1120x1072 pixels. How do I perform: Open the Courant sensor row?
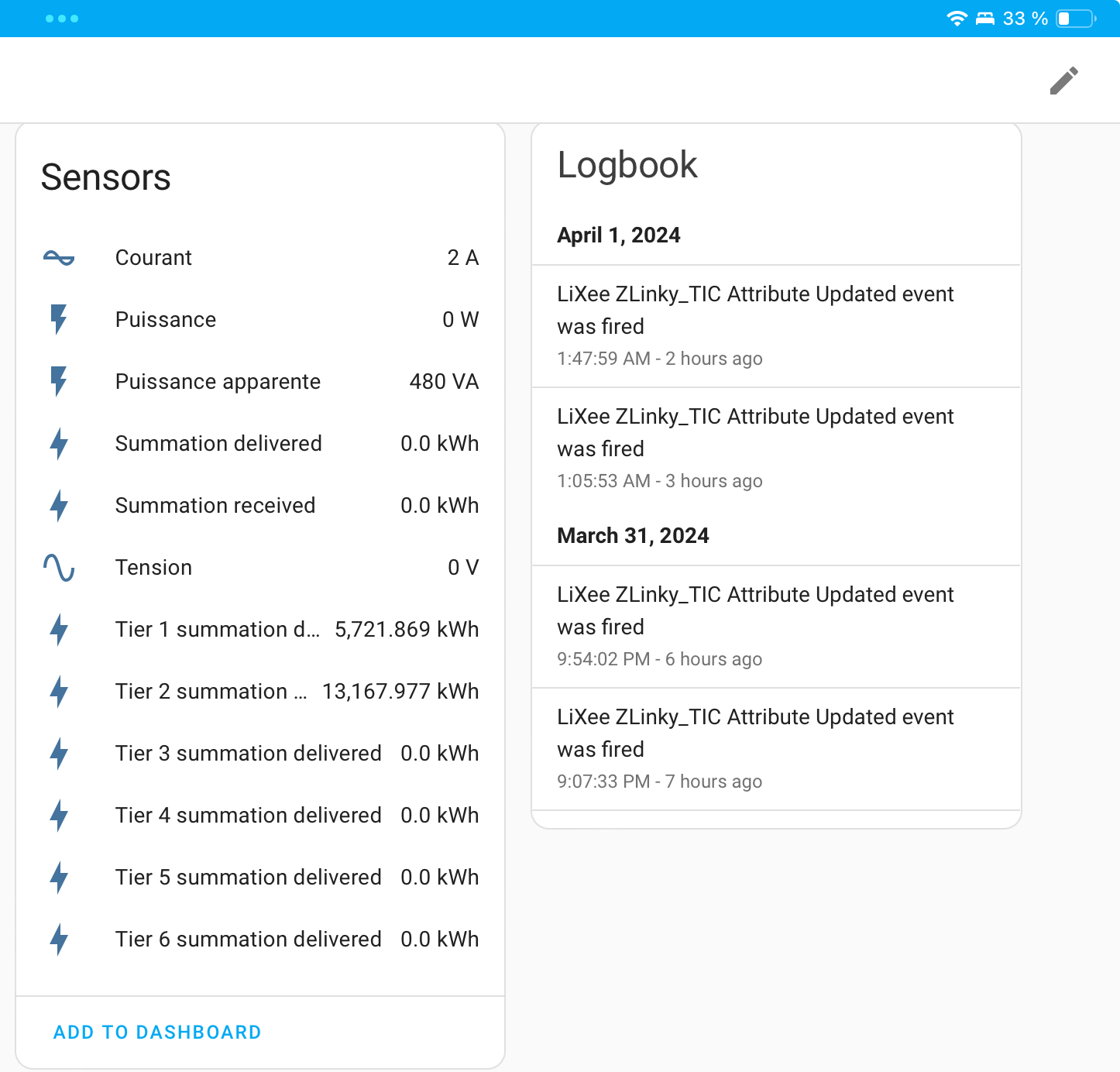click(x=260, y=258)
